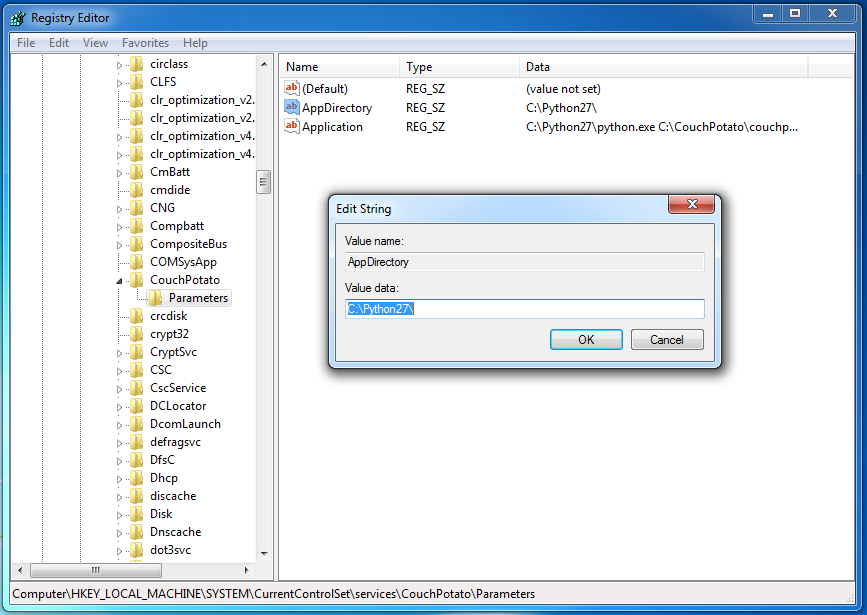867x615 pixels.
Task: Select the Disk key label
Action: tap(161, 514)
